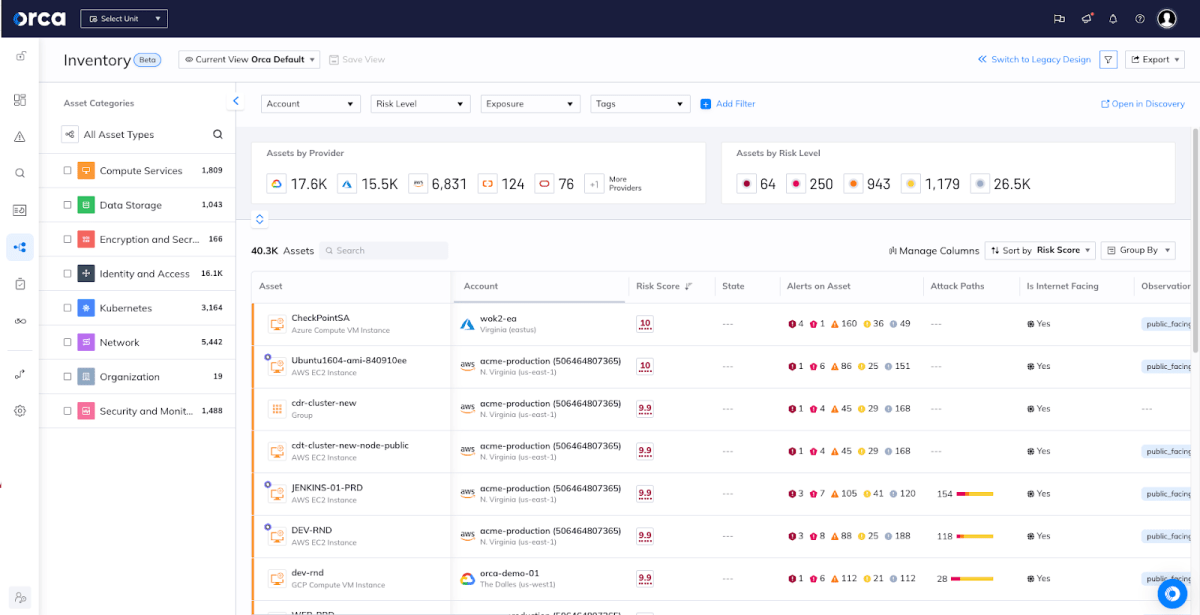The height and width of the screenshot is (615, 1200).
Task: Click the Risk Score column sort icon
Action: (688, 286)
